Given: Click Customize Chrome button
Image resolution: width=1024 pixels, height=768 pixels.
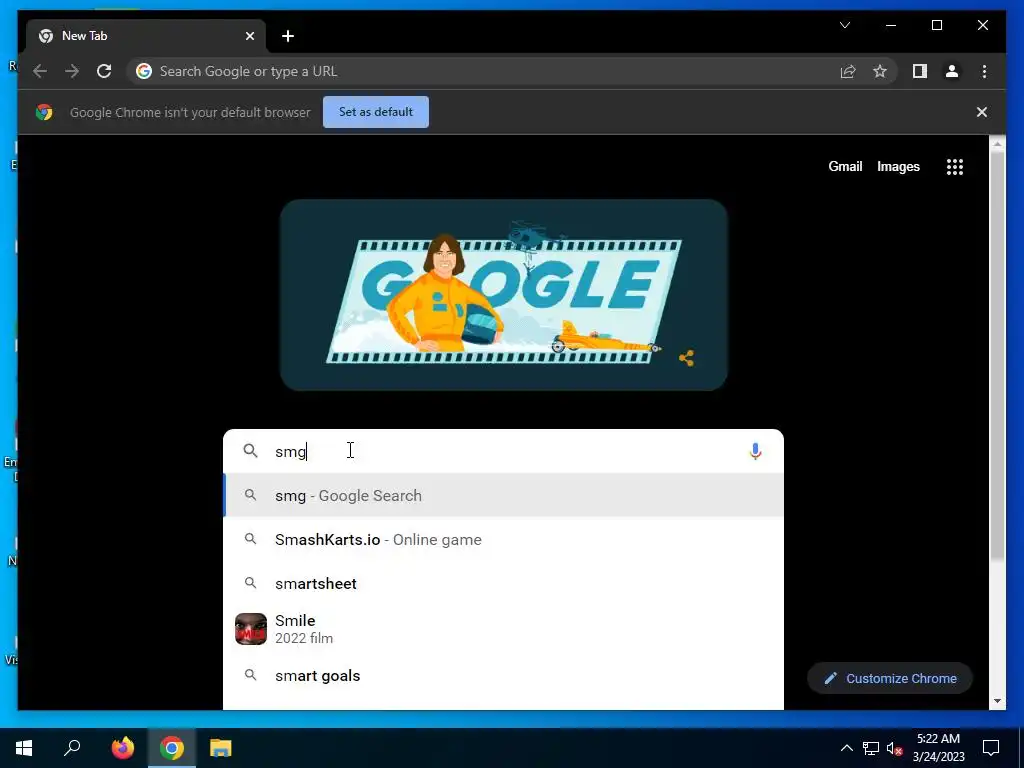Looking at the screenshot, I should (889, 679).
